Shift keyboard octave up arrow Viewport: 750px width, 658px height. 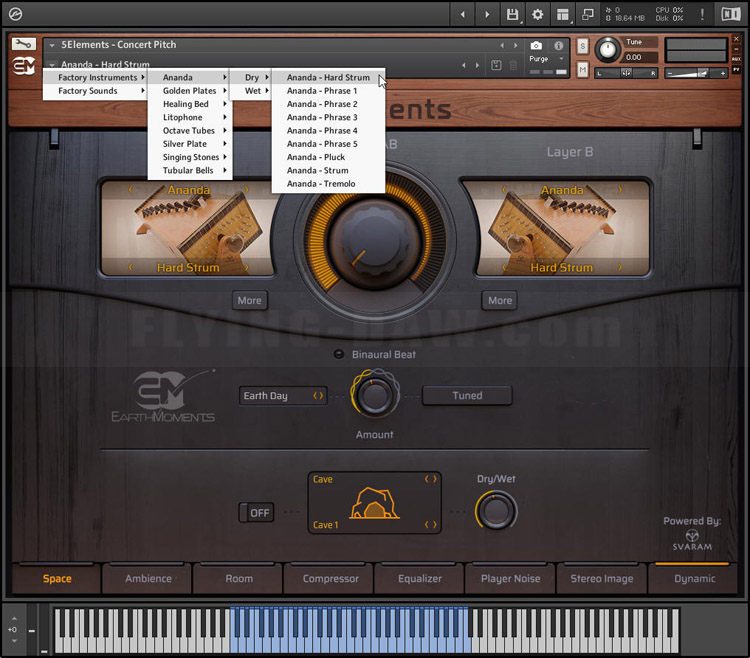click(x=14, y=618)
